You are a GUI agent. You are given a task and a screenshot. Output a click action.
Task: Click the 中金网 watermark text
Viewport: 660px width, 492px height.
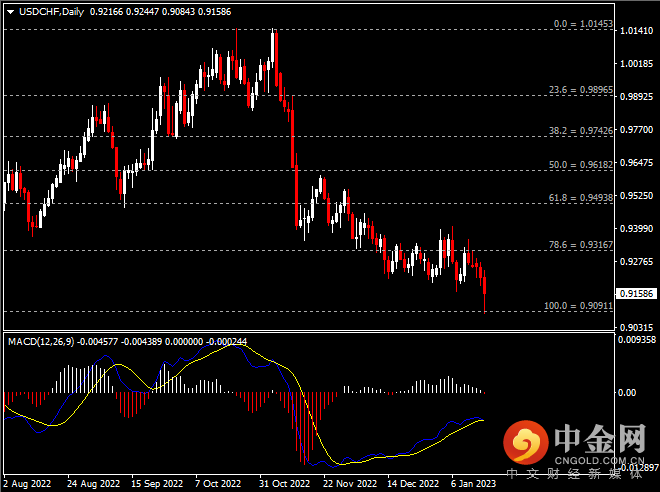click(x=601, y=436)
